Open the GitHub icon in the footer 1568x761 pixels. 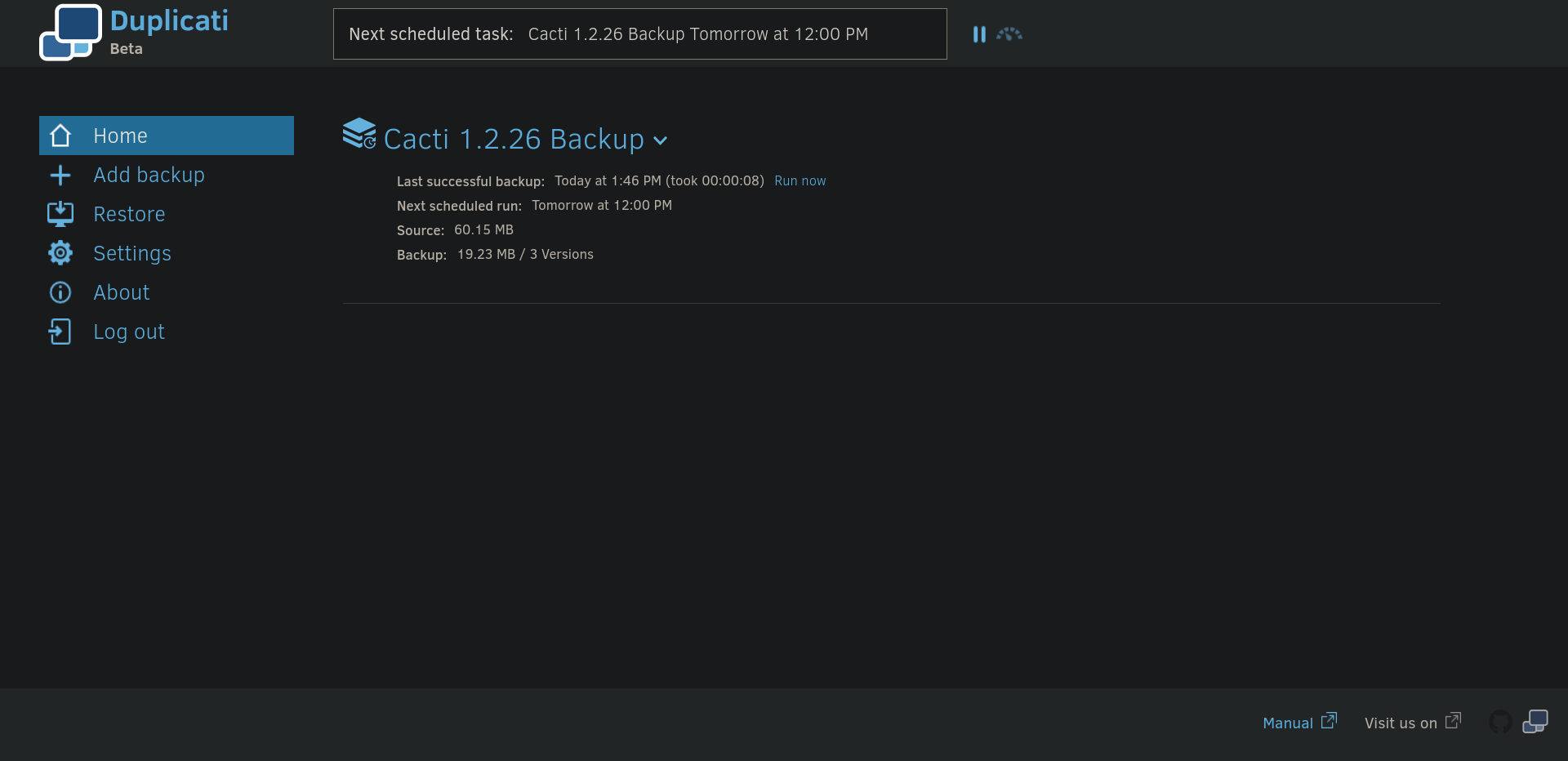click(1500, 722)
